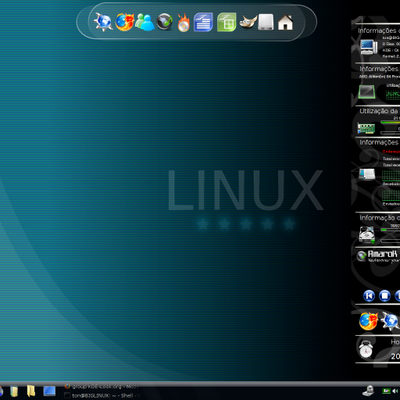Viewport: 400px width, 400px height.
Task: Open the flaming disc burner icon in the dock
Action: click(183, 23)
